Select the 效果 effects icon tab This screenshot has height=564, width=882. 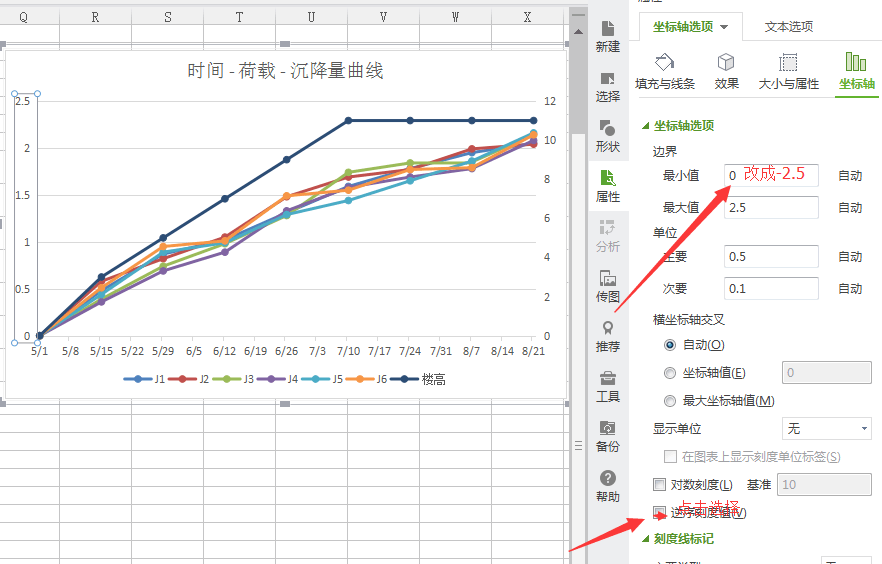[727, 71]
